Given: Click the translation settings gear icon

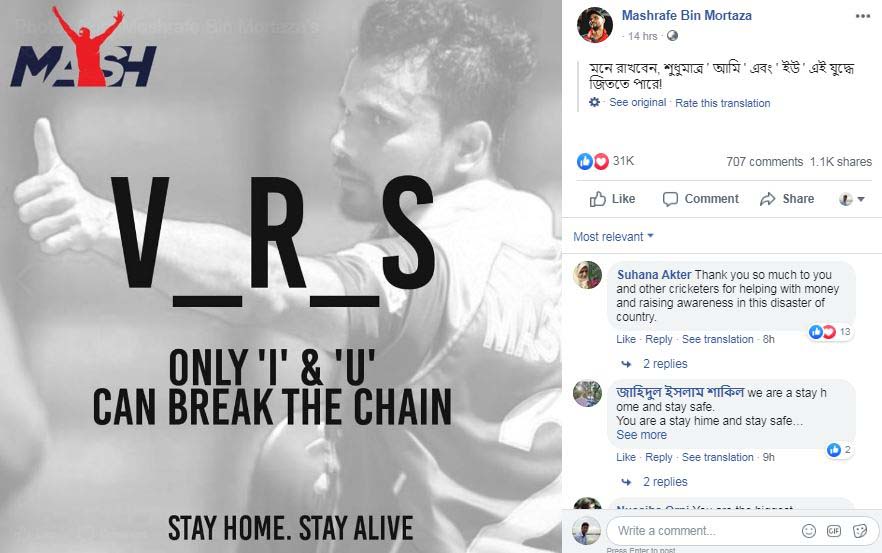Looking at the screenshot, I should (x=594, y=102).
